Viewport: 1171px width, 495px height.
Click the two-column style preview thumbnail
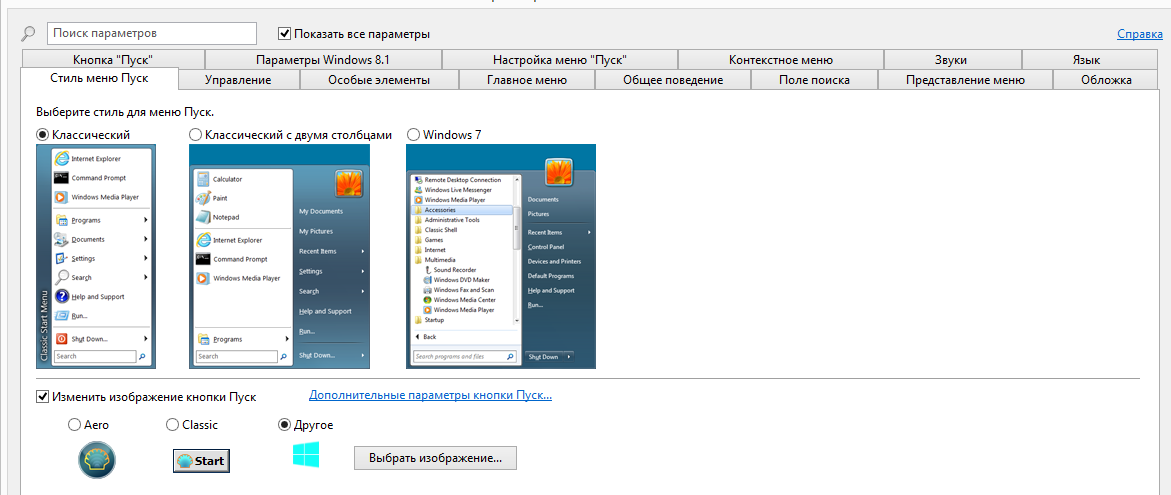(x=279, y=256)
